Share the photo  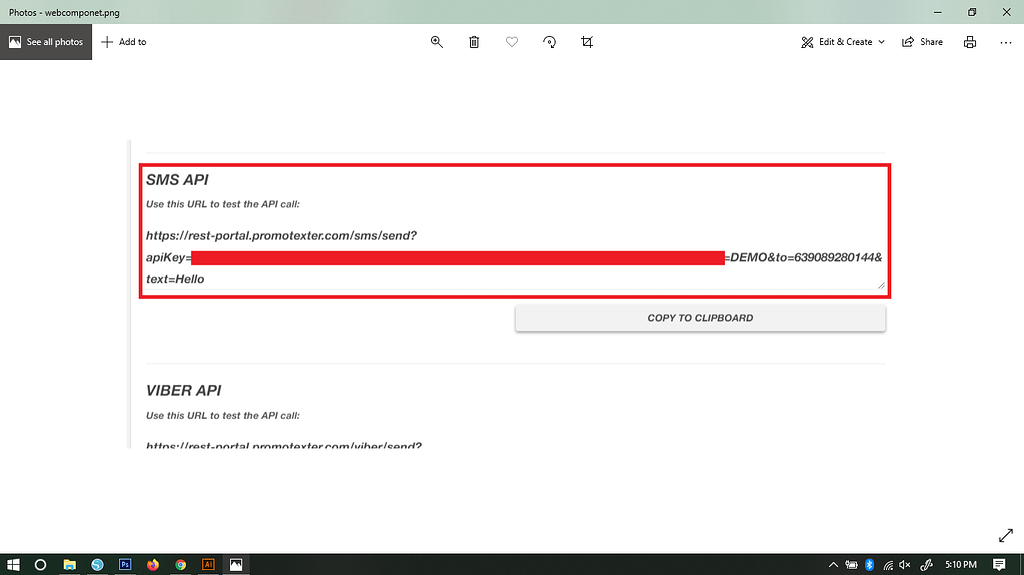(x=922, y=42)
